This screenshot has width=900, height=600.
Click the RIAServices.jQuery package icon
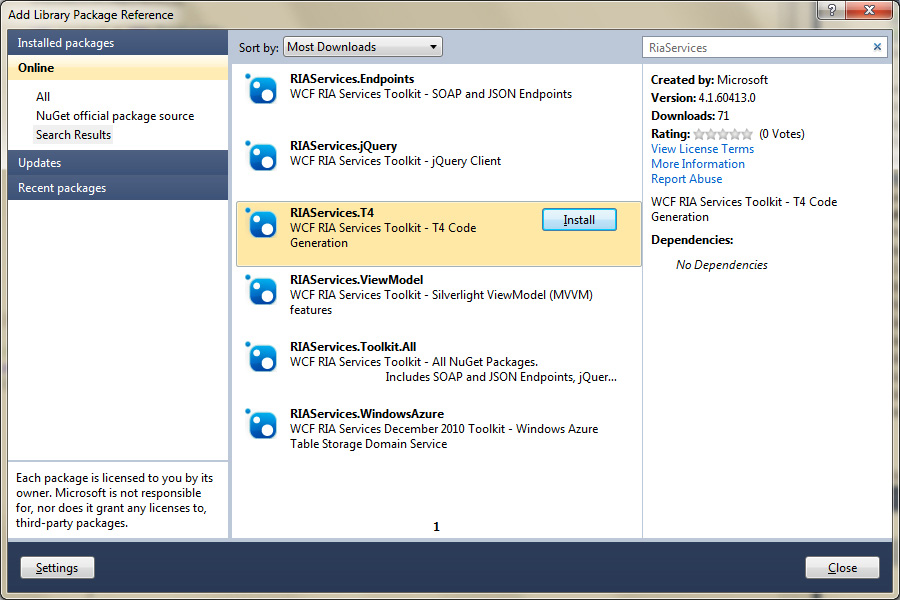261,156
